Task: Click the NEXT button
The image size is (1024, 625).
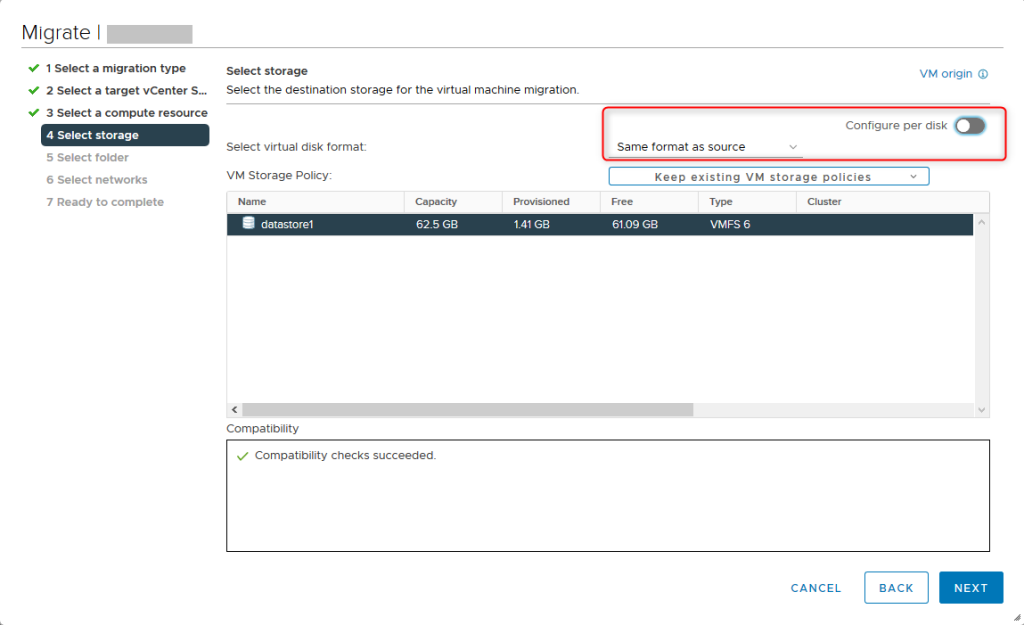Action: 970,588
